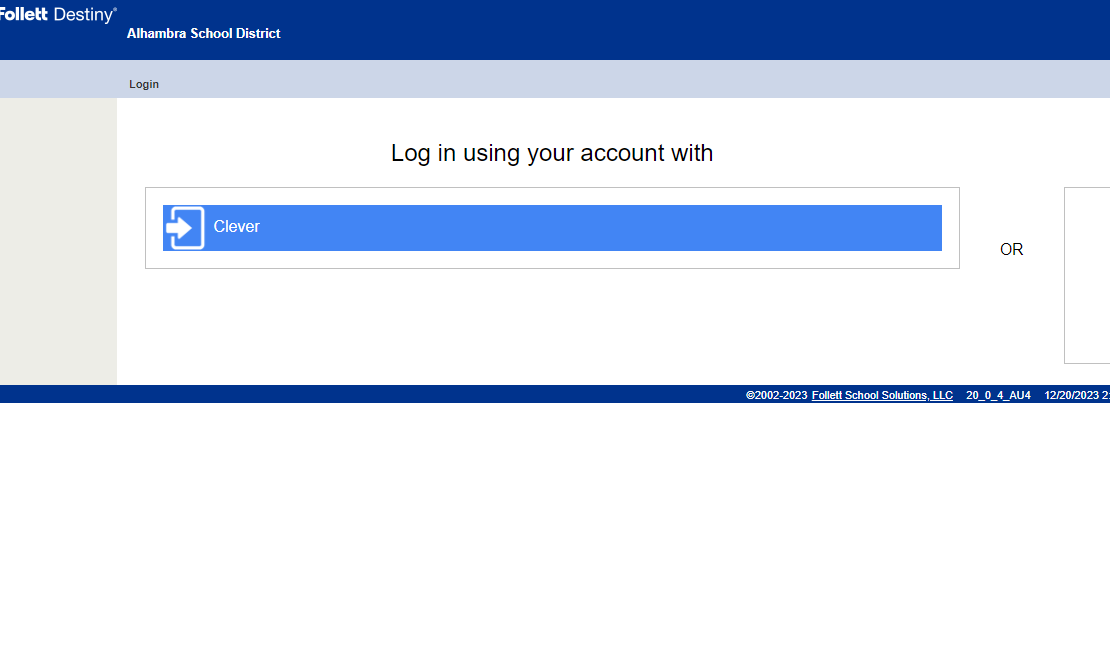Click the 'Log in using your account with' heading
The width and height of the screenshot is (1110, 667).
point(552,153)
